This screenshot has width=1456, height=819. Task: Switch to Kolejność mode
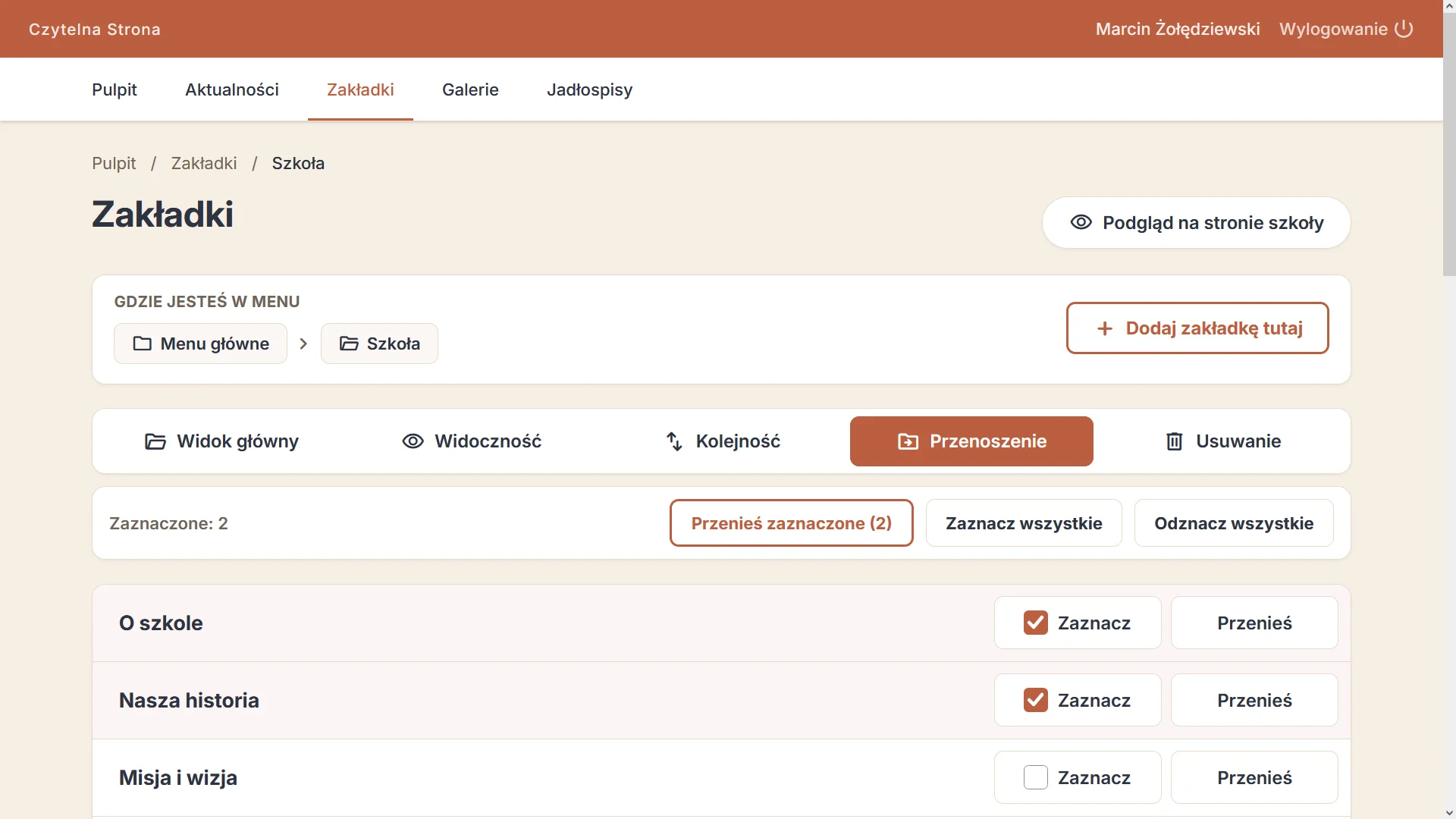tap(722, 441)
